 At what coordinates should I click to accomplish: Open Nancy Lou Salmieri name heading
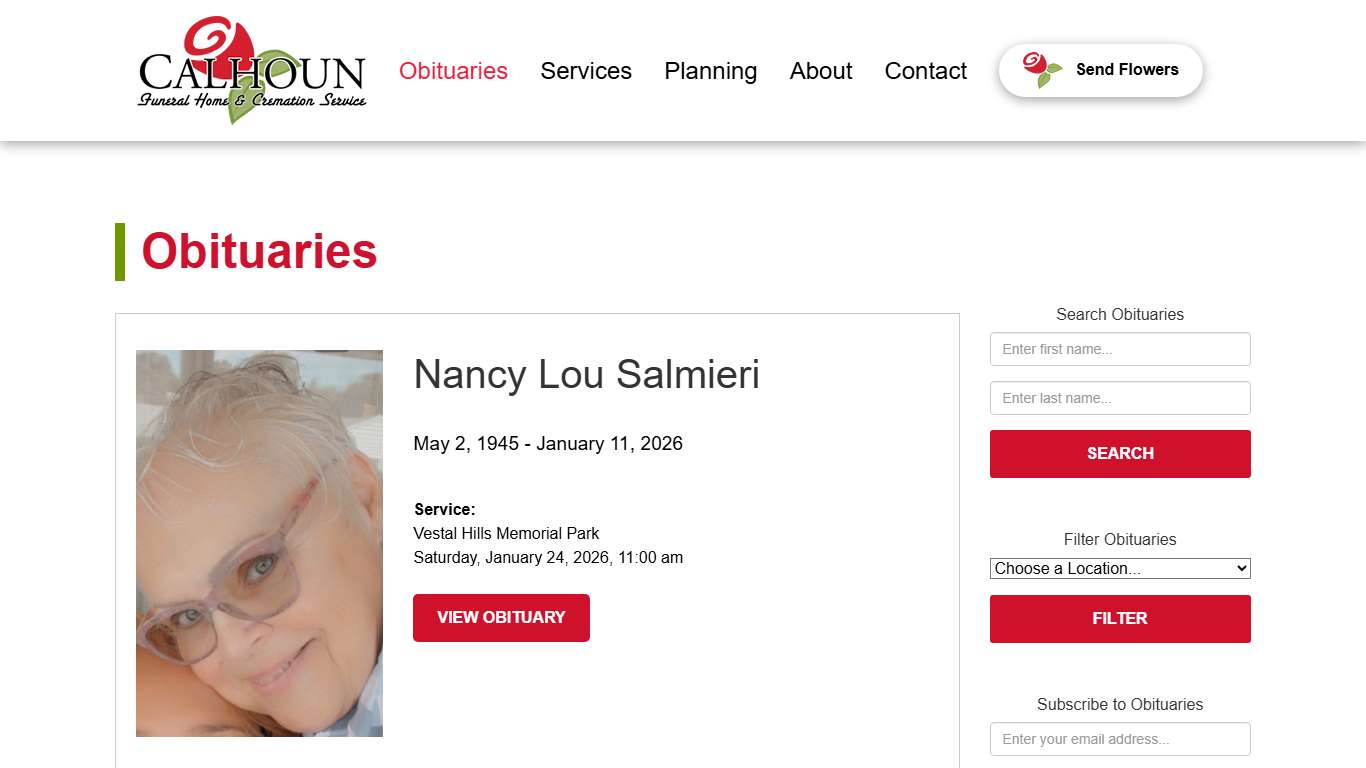tap(587, 375)
